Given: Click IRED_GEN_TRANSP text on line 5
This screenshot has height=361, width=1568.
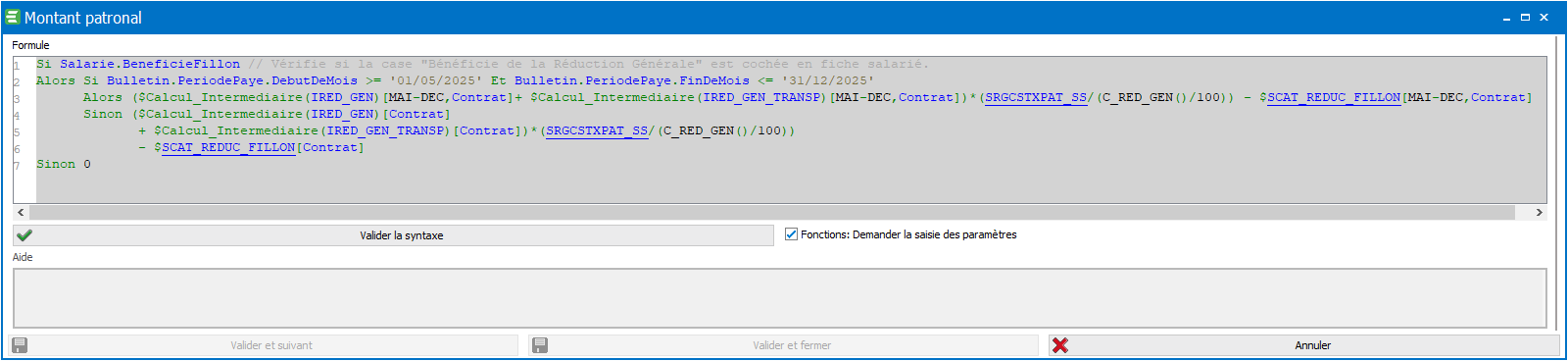Looking at the screenshot, I should [385, 130].
